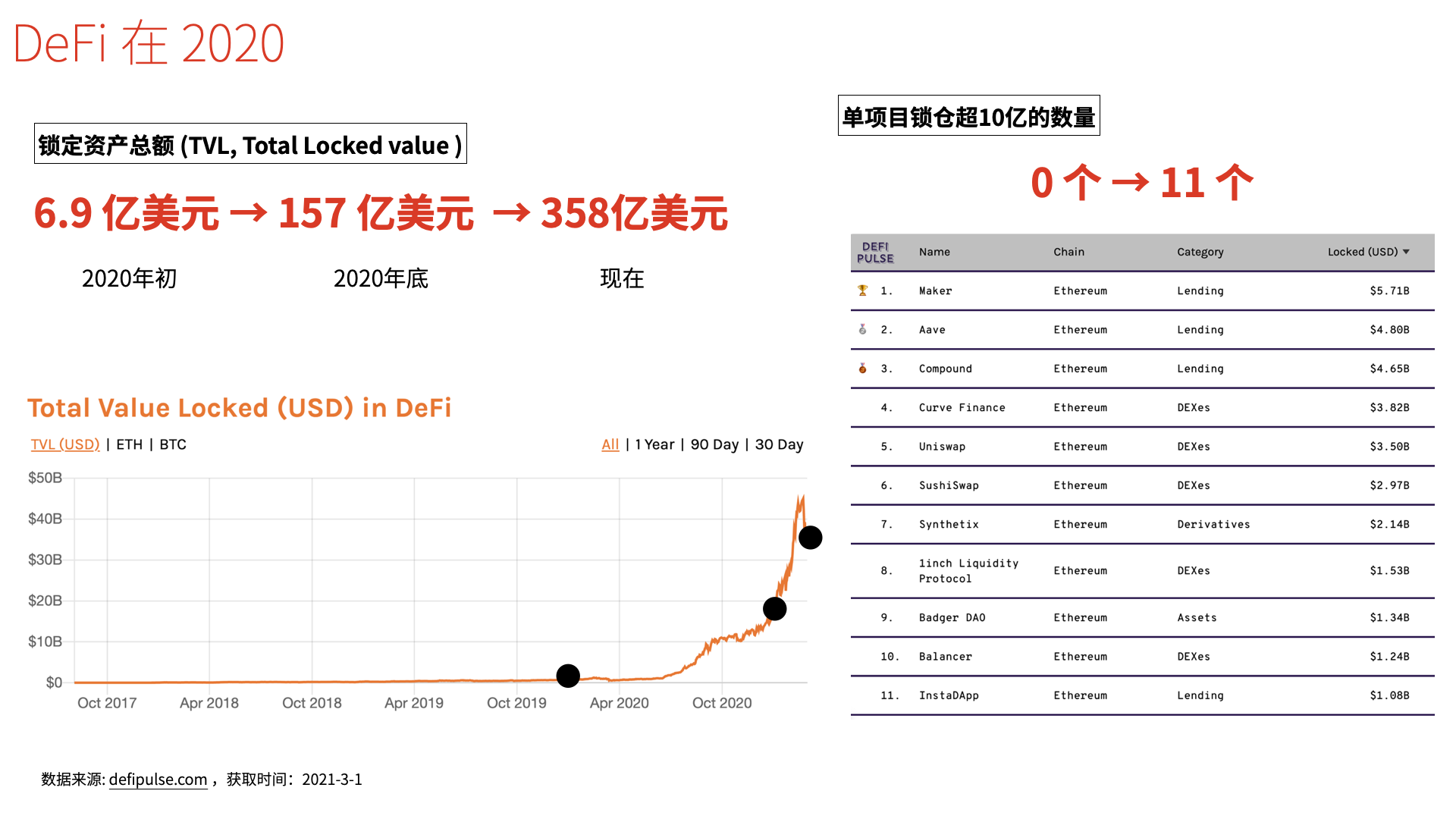Switch chart to ETH view
Image resolution: width=1456 pixels, height=819 pixels.
(129, 444)
